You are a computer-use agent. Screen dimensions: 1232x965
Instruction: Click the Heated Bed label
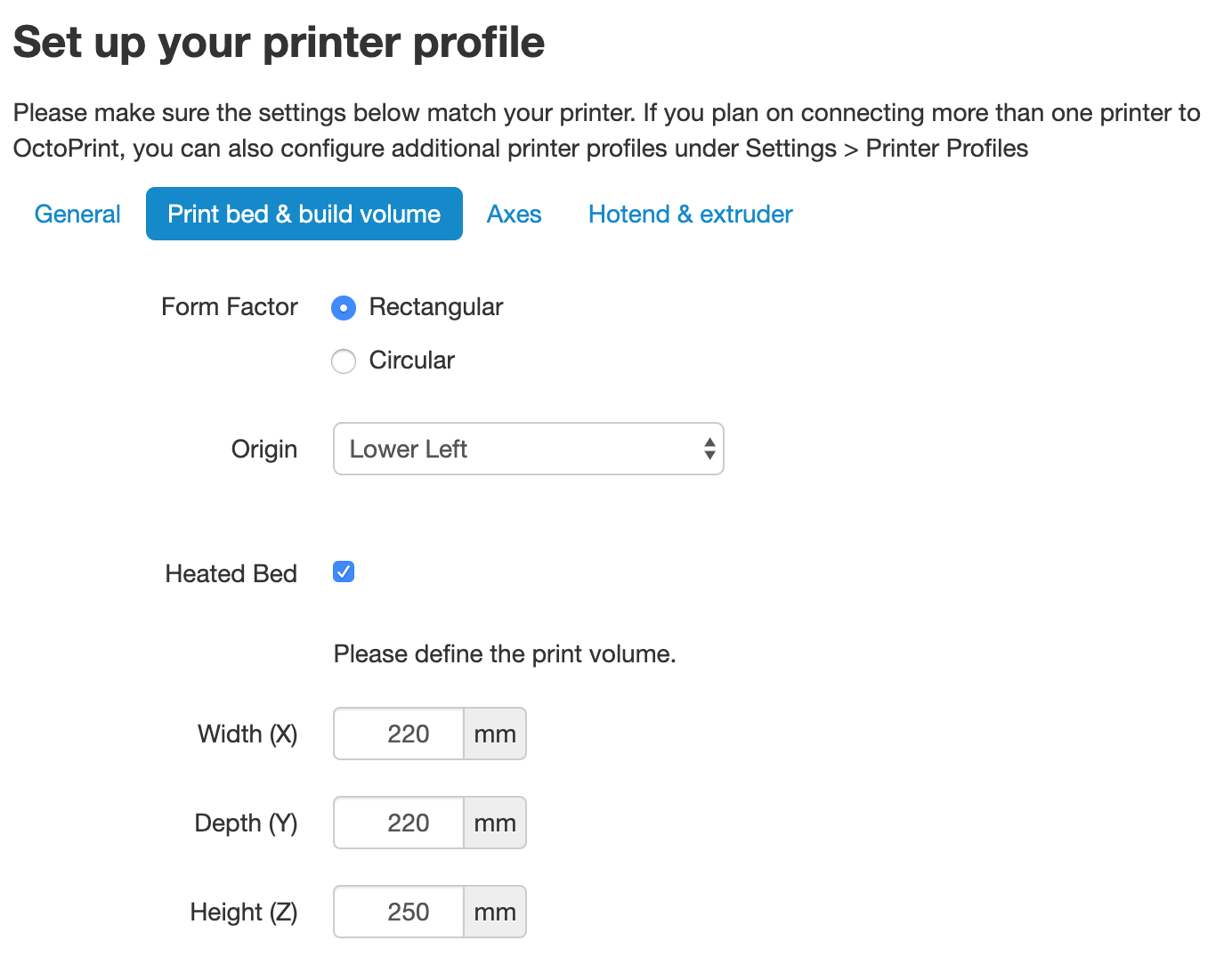[231, 573]
